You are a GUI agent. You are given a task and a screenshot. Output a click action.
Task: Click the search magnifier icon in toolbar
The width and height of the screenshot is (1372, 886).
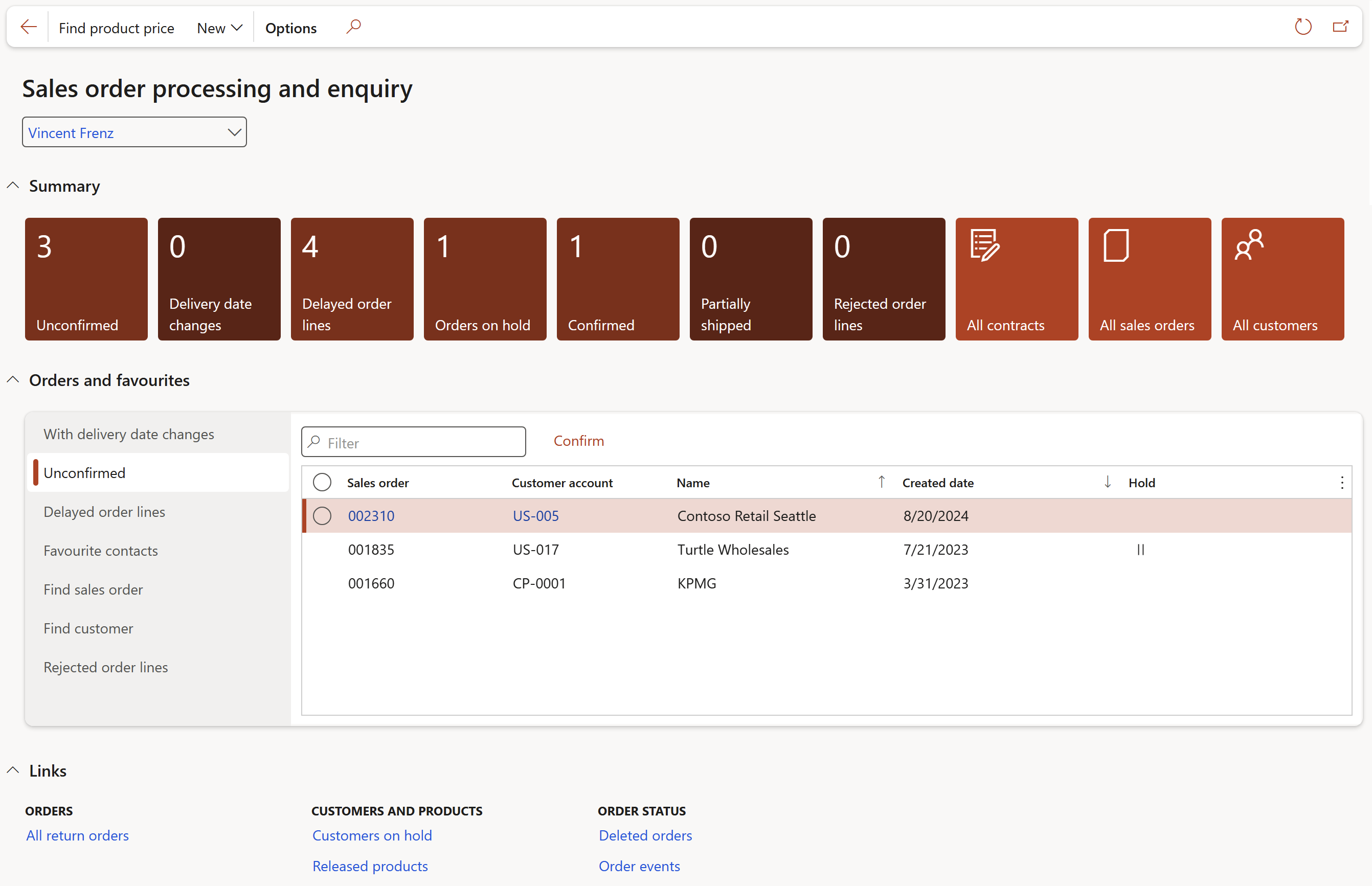pos(353,27)
